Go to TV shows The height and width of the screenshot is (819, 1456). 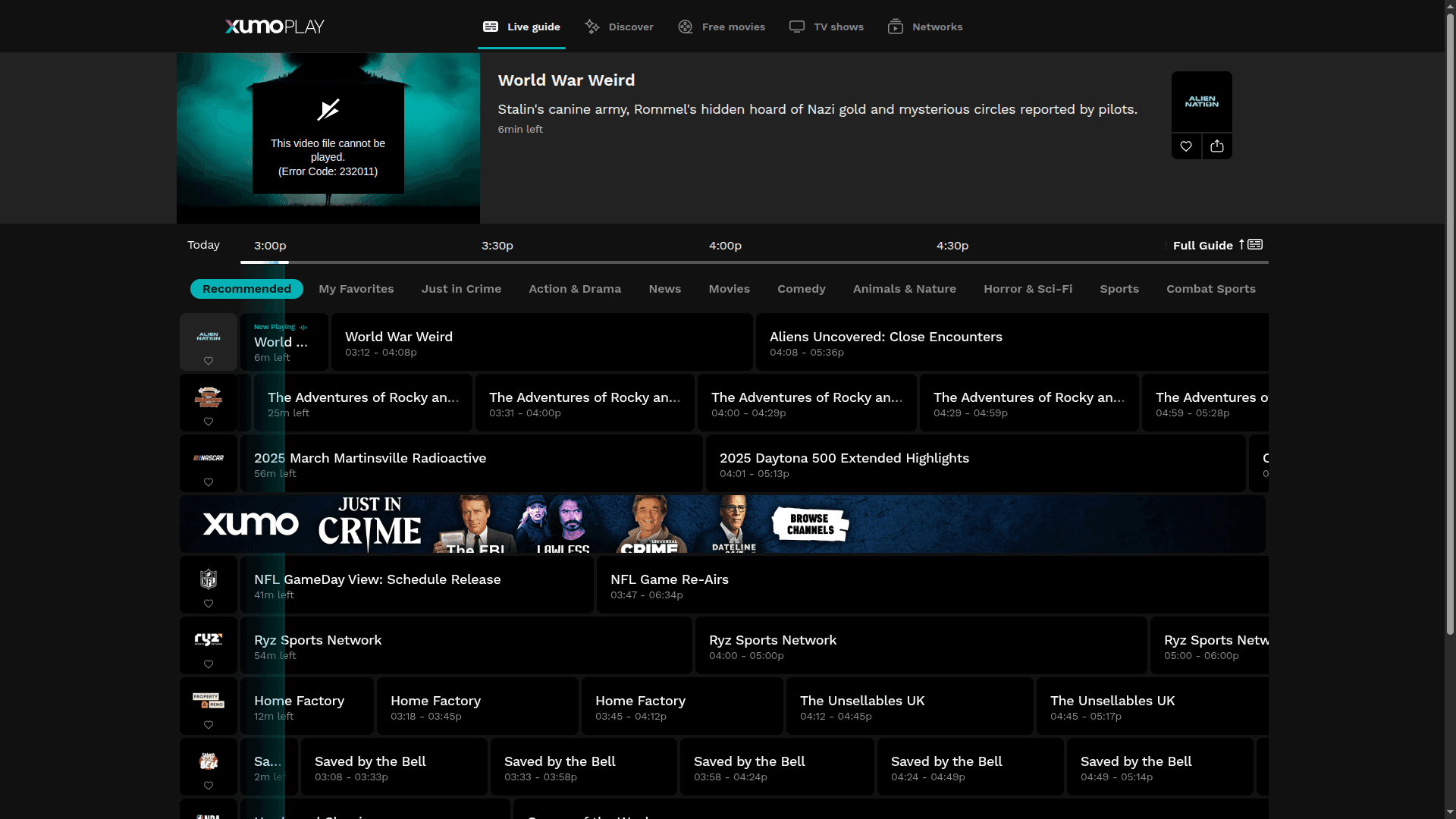point(827,27)
